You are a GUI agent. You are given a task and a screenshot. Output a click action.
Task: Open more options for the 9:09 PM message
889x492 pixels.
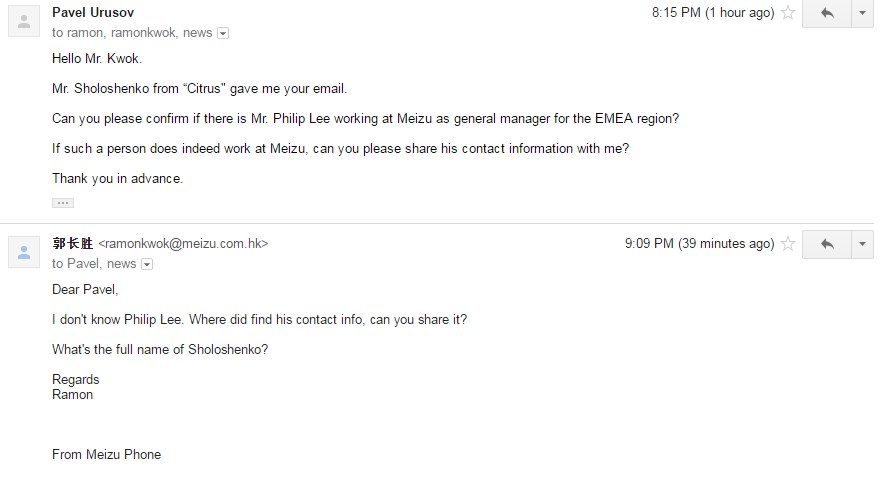point(863,244)
